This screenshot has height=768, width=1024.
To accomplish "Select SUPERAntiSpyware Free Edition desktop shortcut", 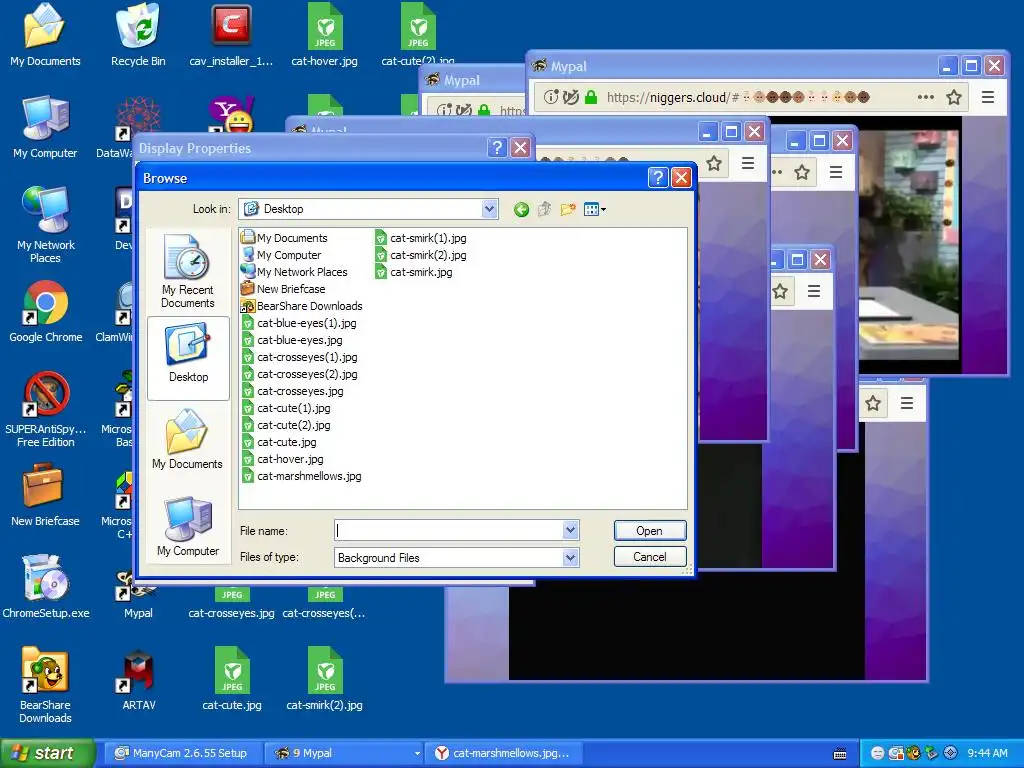I will [x=46, y=409].
